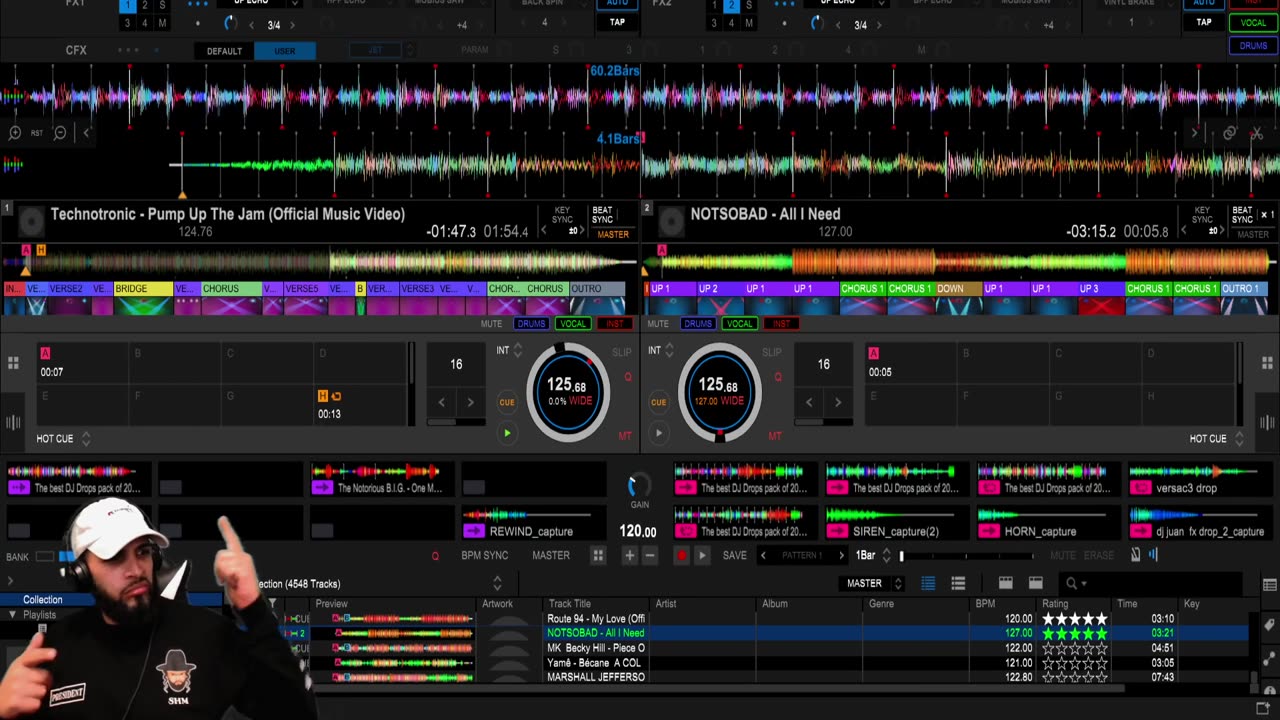Halve the deck 2 loop length
The image size is (1280, 720).
810,402
